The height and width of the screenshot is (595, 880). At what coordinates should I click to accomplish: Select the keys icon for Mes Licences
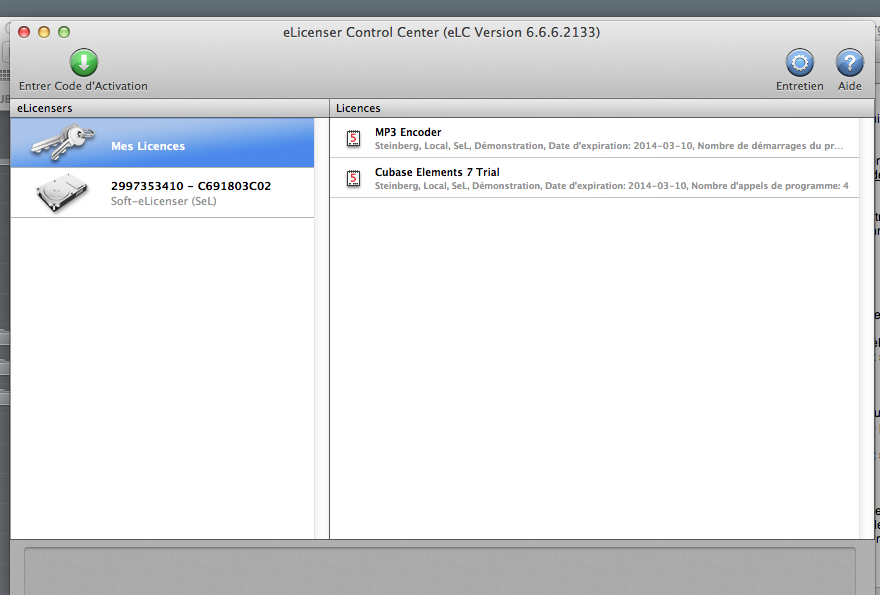[x=62, y=142]
